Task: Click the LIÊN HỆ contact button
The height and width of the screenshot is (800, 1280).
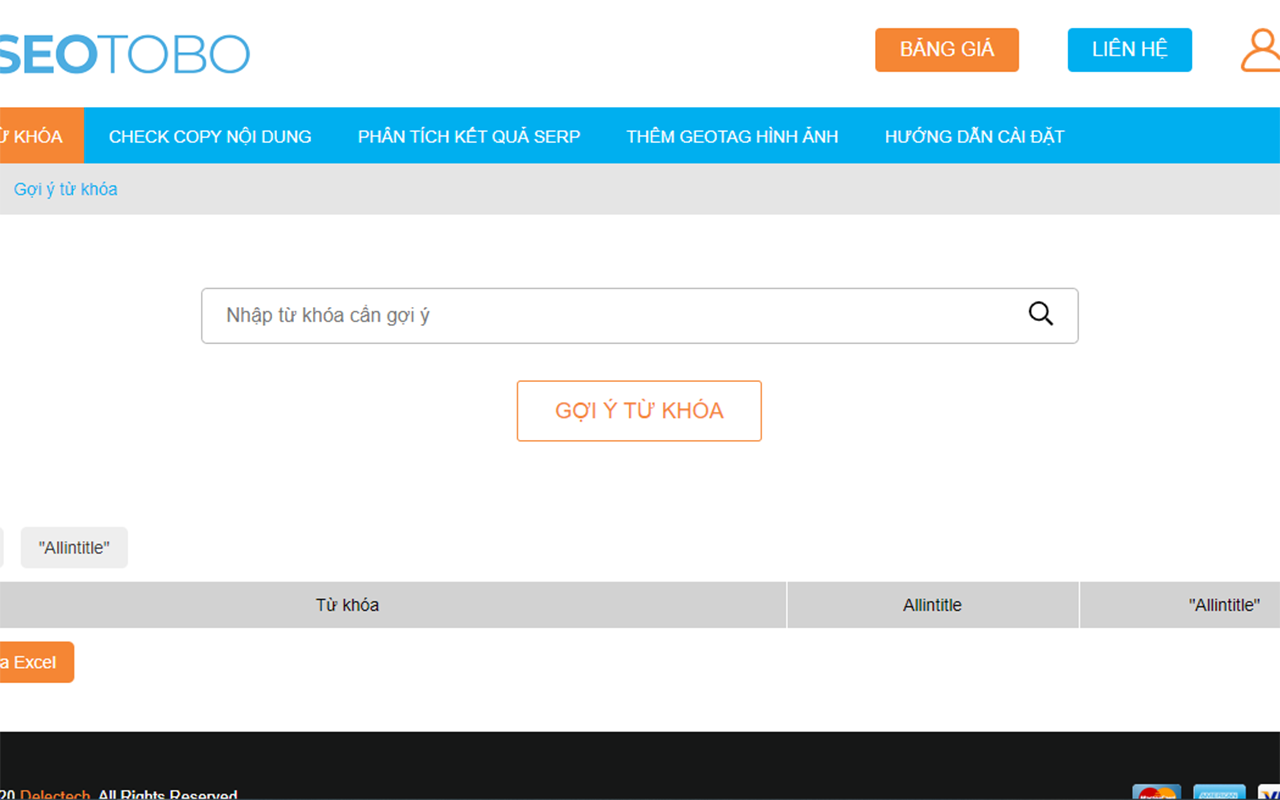Action: (x=1130, y=50)
